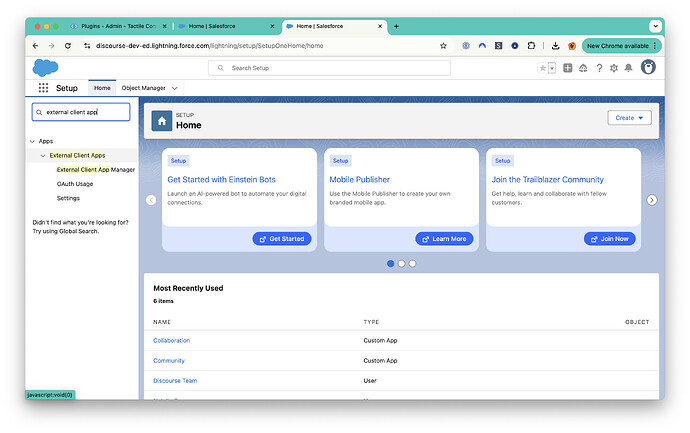Open Chrome downloads icon
Screen dimensions: 690x433
[x=555, y=46]
